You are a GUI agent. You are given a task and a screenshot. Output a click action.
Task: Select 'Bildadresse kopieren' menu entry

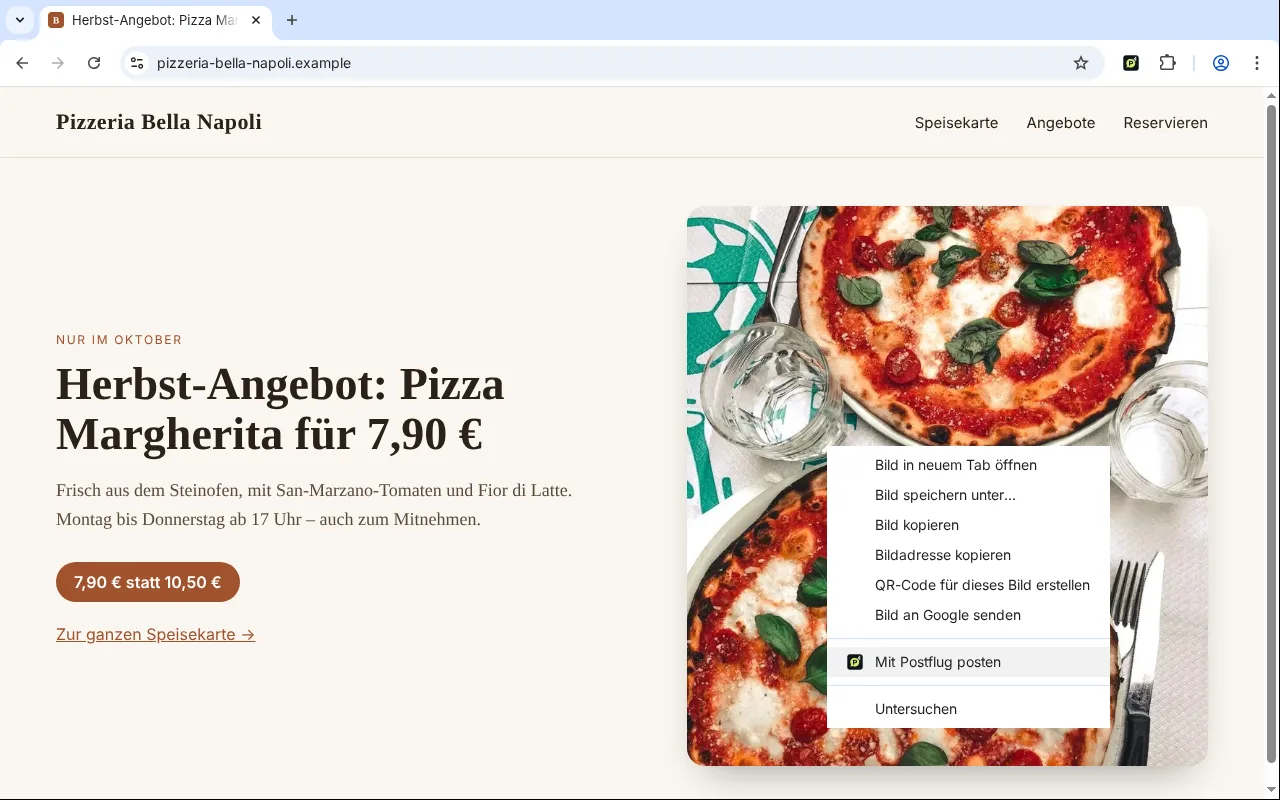pyautogui.click(x=968, y=555)
